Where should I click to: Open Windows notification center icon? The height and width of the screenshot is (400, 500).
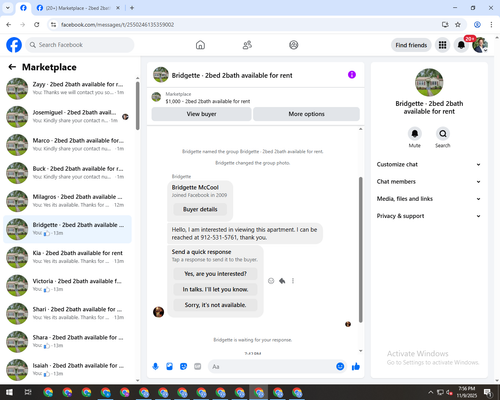pos(488,392)
